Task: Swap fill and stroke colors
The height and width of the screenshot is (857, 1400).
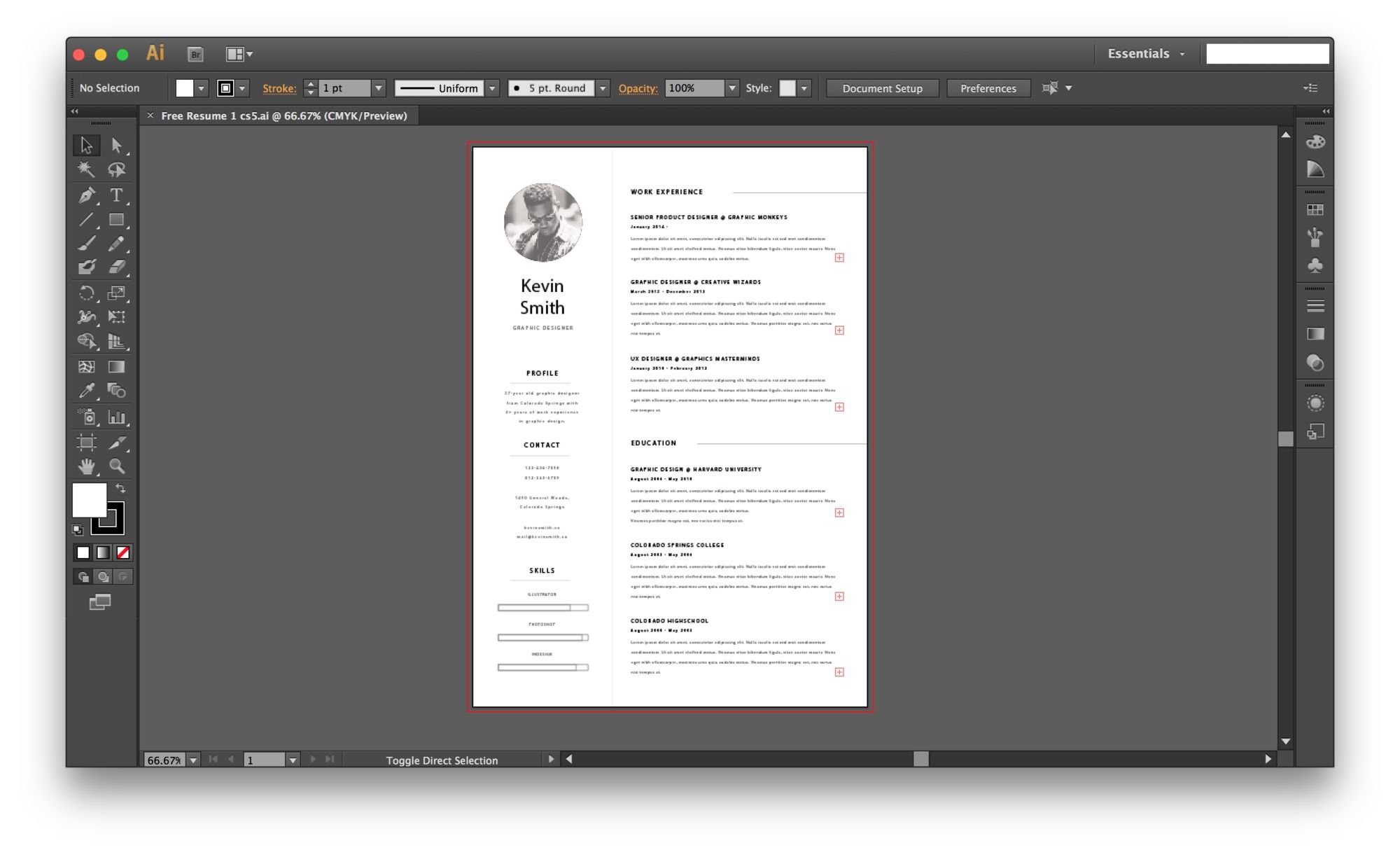Action: 120,488
